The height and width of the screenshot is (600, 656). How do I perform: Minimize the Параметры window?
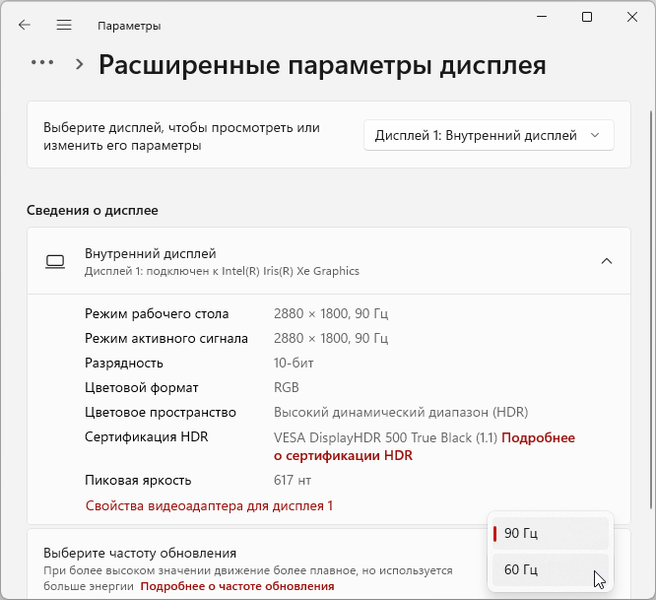click(541, 17)
